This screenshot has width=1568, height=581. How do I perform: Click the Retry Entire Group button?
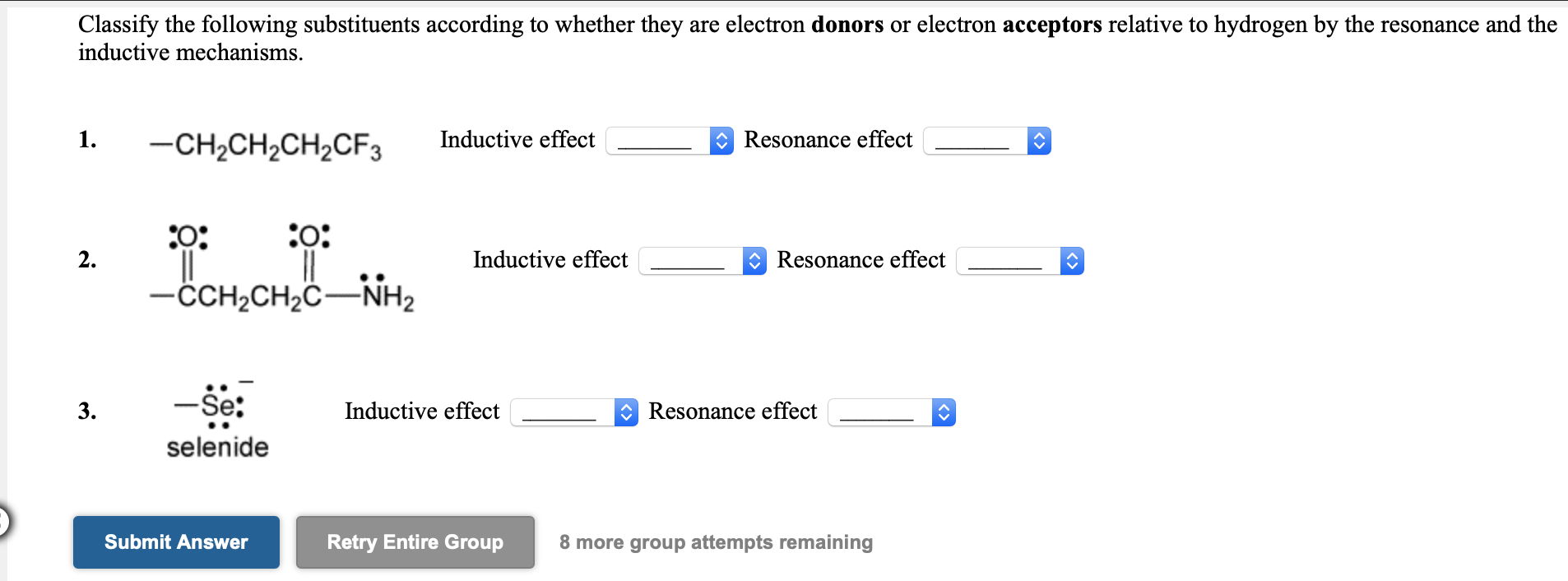[414, 541]
